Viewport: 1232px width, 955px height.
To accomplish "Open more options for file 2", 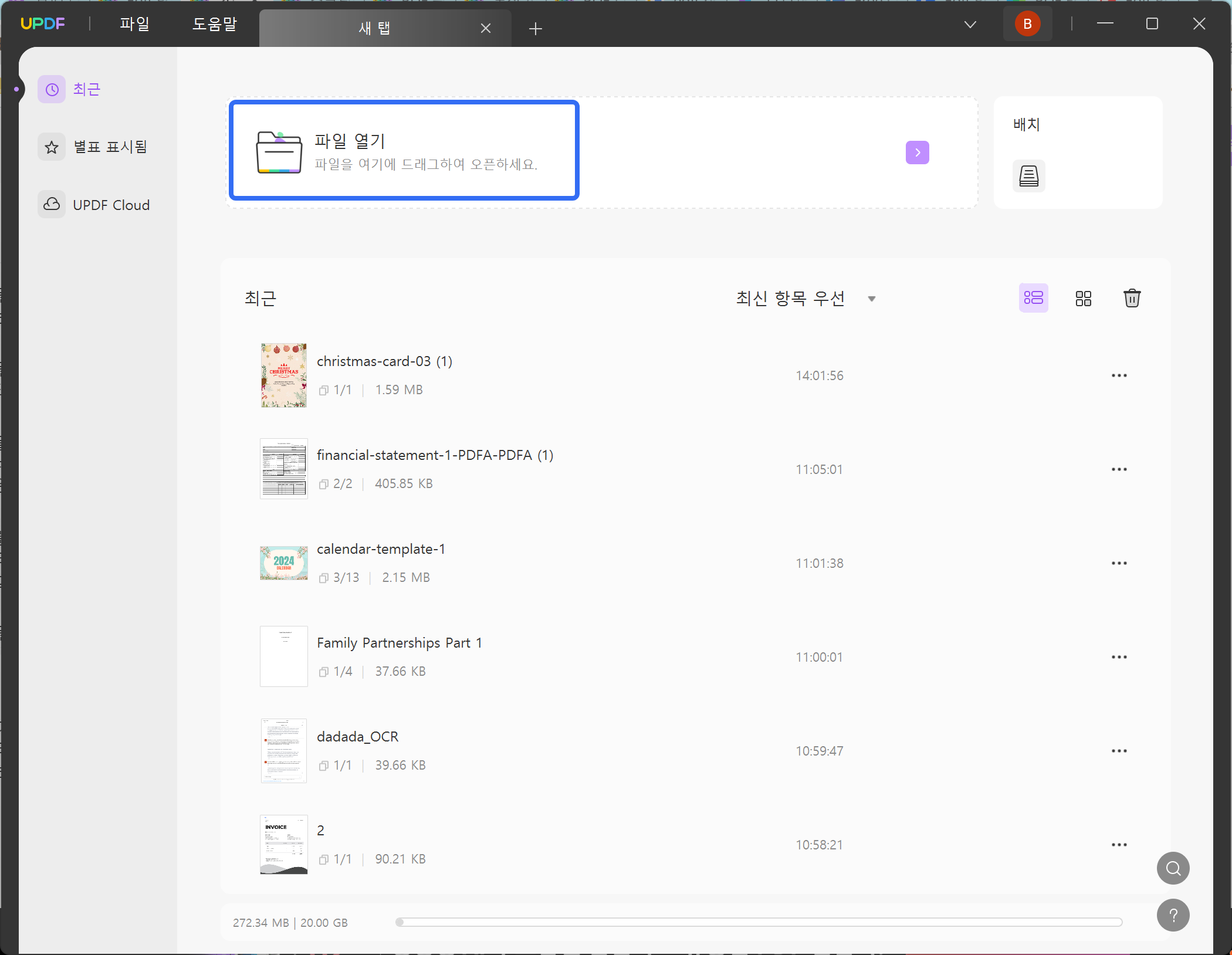I will [x=1119, y=845].
